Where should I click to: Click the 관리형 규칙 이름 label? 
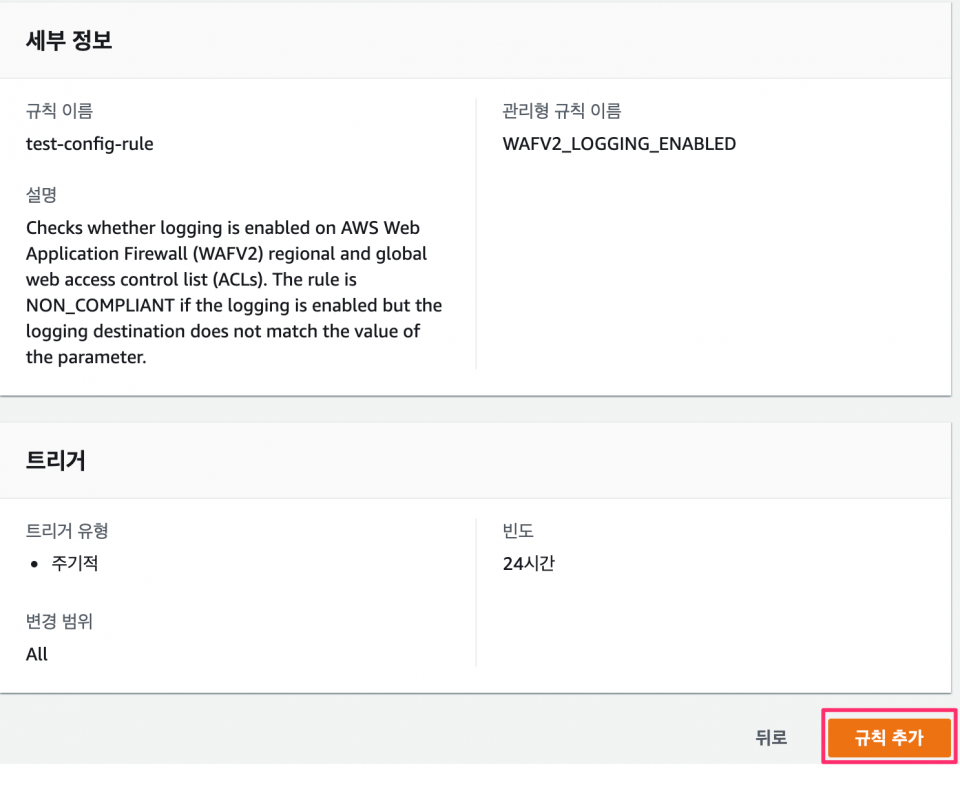[x=559, y=111]
